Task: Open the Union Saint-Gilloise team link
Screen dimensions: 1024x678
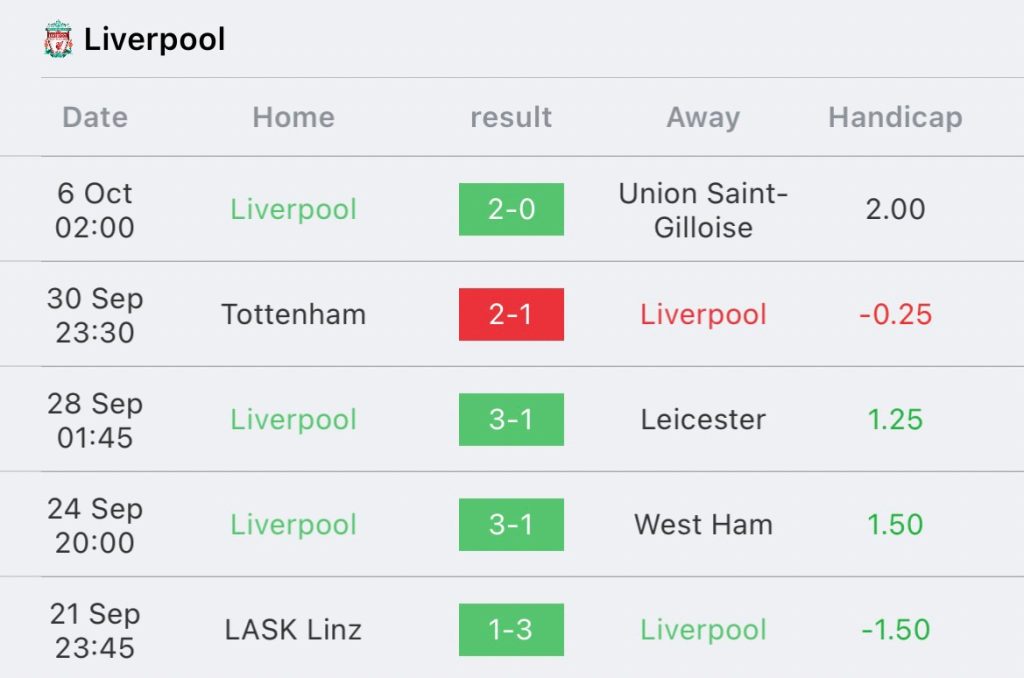Action: [703, 210]
